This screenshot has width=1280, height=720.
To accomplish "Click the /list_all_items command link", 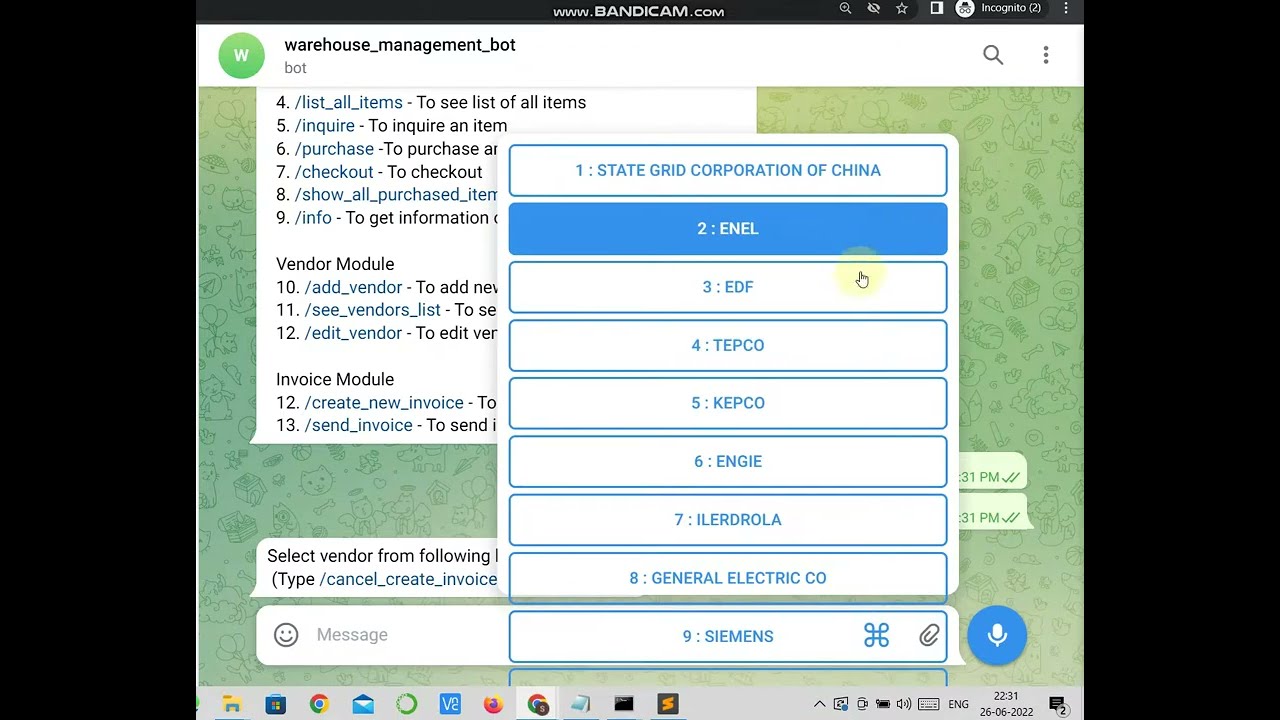I will pyautogui.click(x=349, y=102).
